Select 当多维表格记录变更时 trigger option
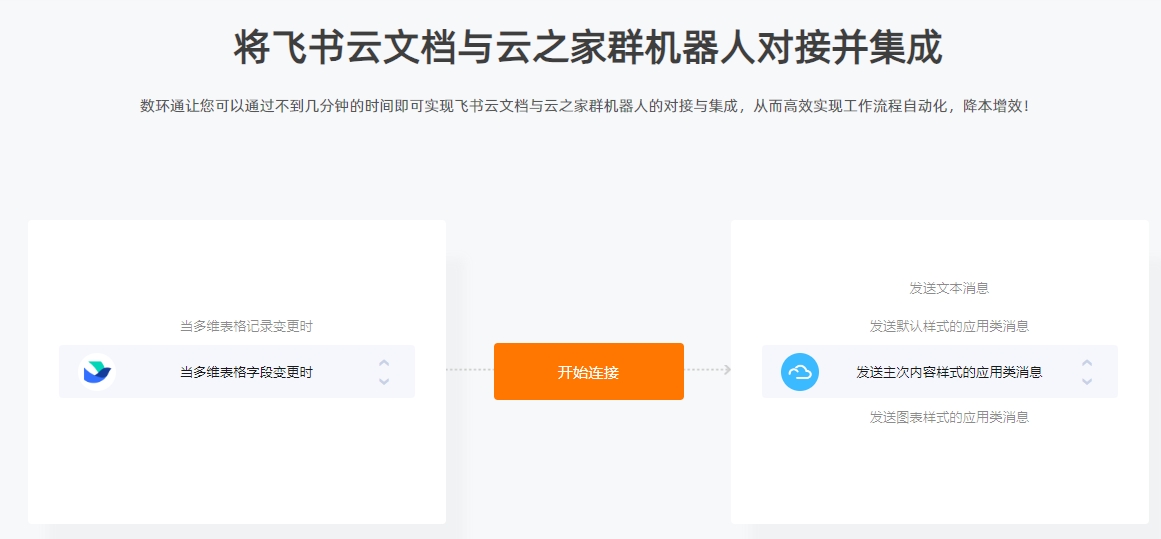Image resolution: width=1161 pixels, height=539 pixels. tap(247, 327)
